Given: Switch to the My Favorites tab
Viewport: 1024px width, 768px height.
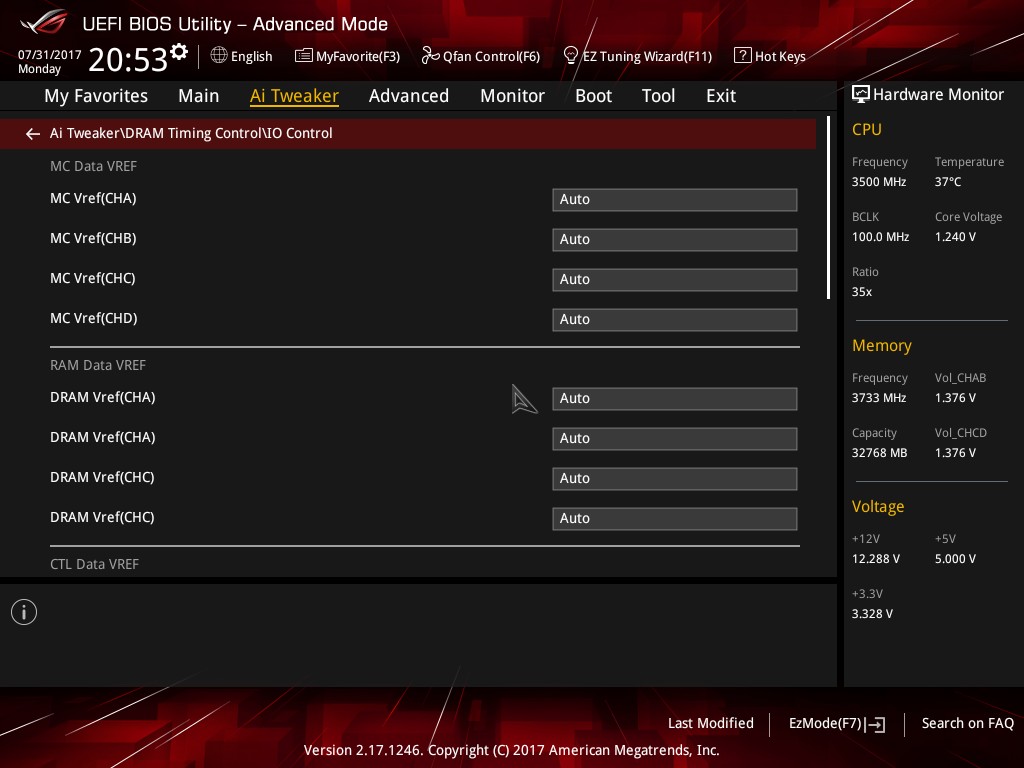Looking at the screenshot, I should (x=96, y=96).
